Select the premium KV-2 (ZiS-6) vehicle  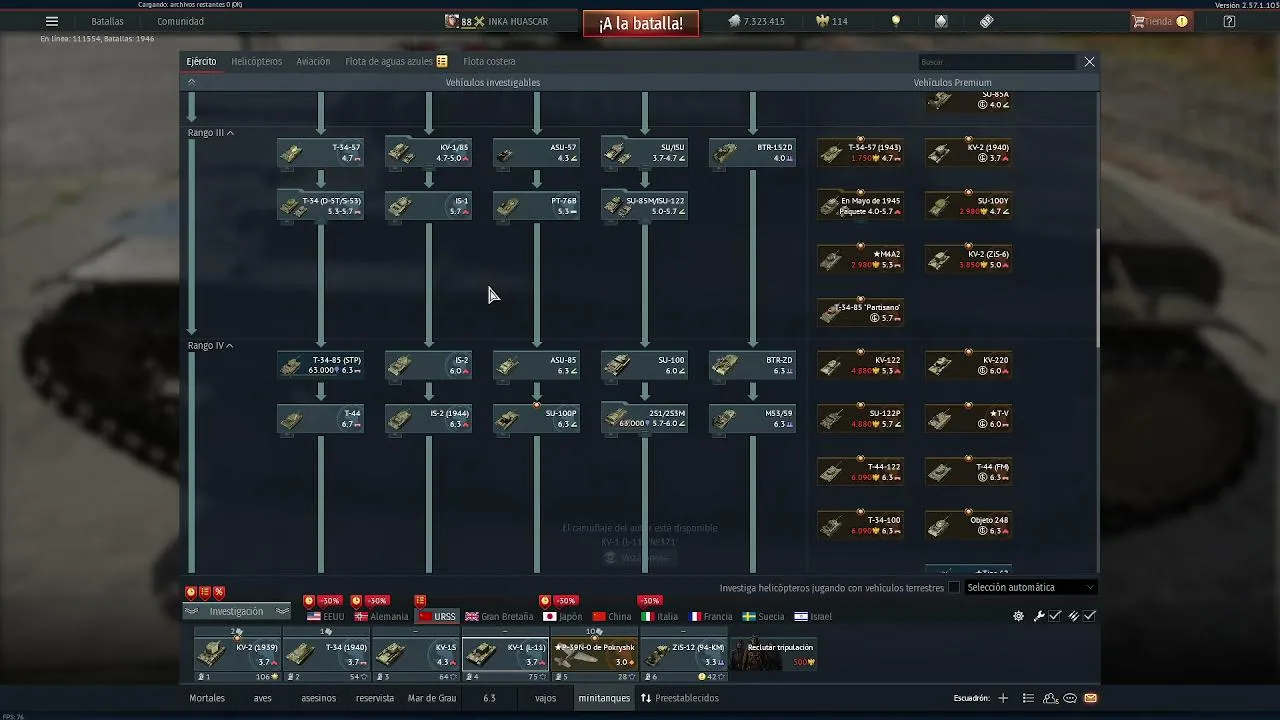click(969, 259)
